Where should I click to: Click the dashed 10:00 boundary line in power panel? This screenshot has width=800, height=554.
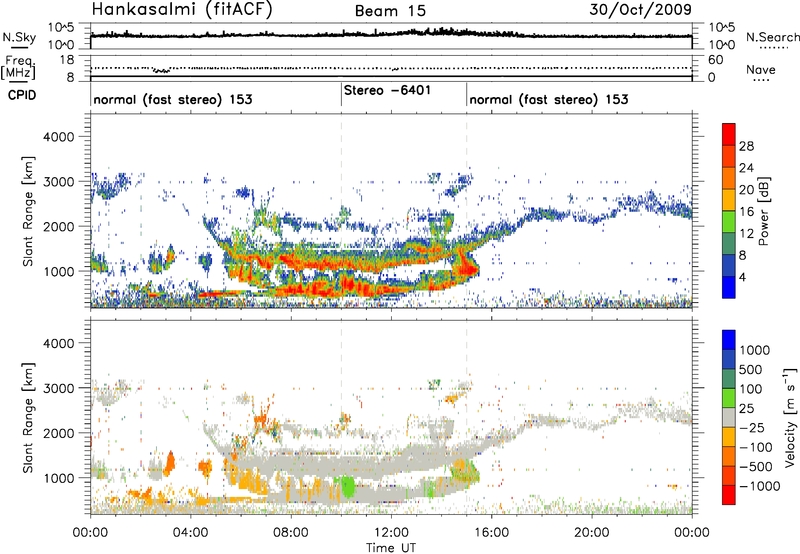coord(341,211)
